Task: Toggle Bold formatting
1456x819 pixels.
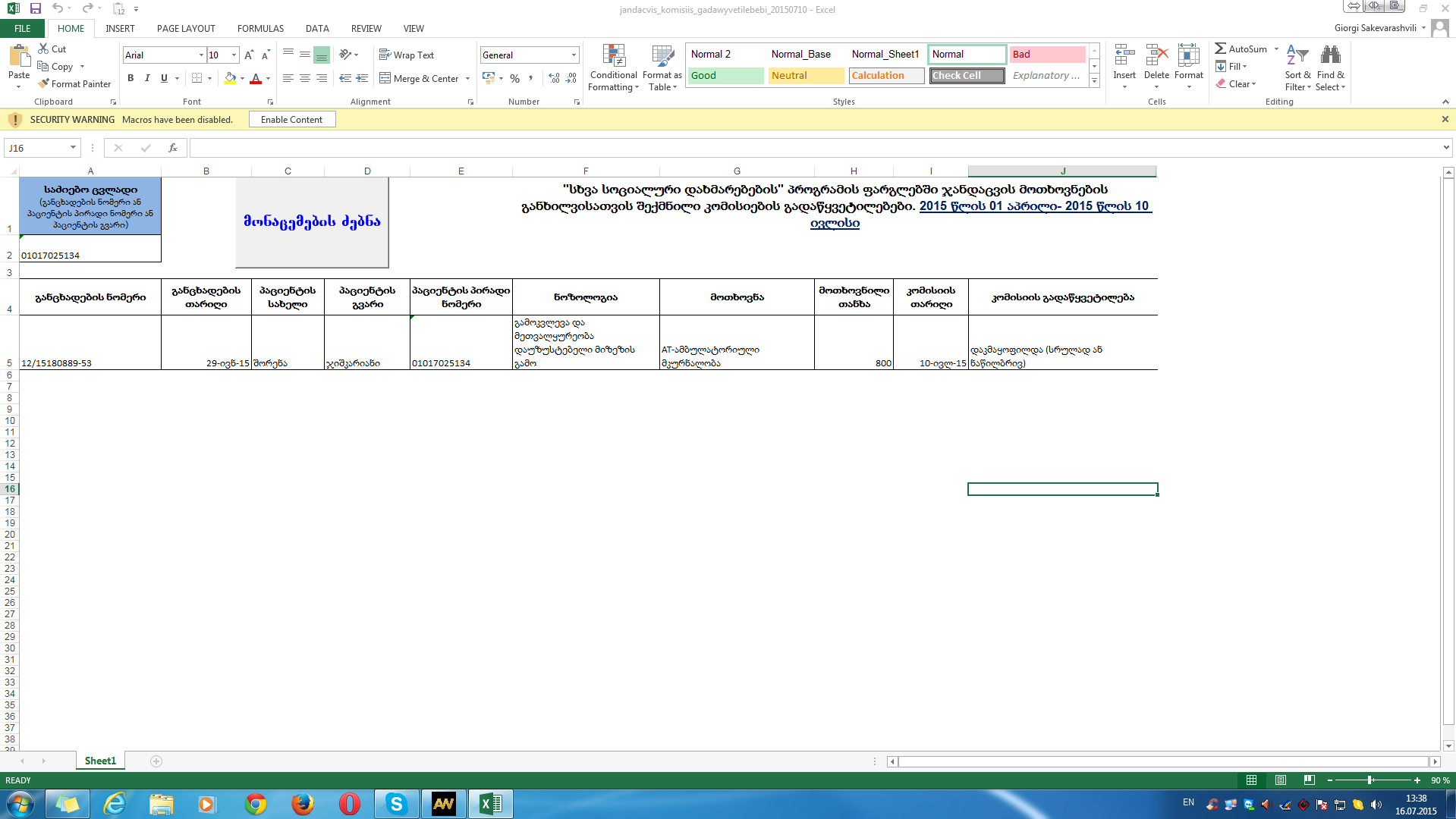Action: [x=131, y=78]
